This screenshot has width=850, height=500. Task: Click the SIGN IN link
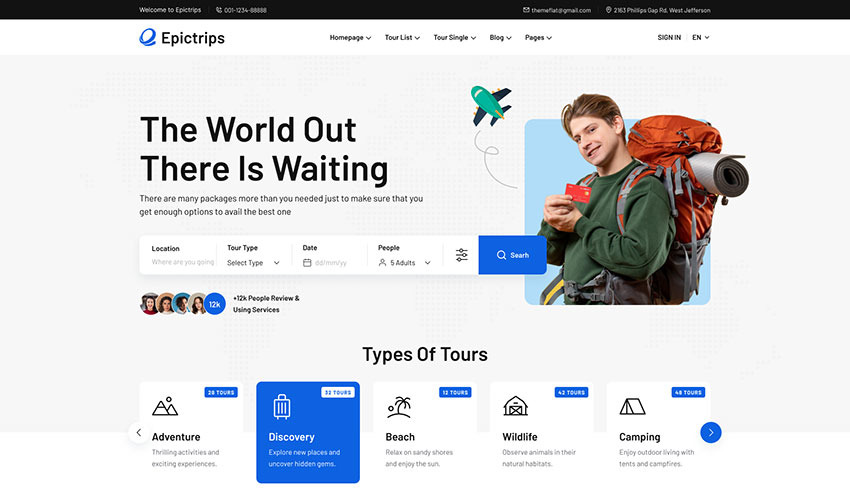point(669,38)
